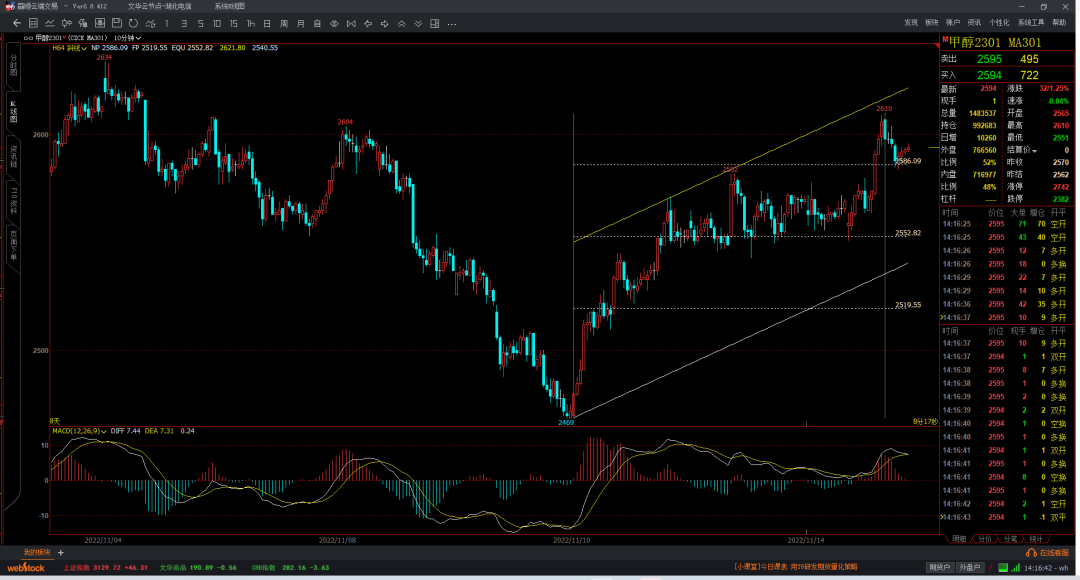The width and height of the screenshot is (1080, 580).
Task: Switch to 资讯链 side tab
Action: [x=13, y=156]
